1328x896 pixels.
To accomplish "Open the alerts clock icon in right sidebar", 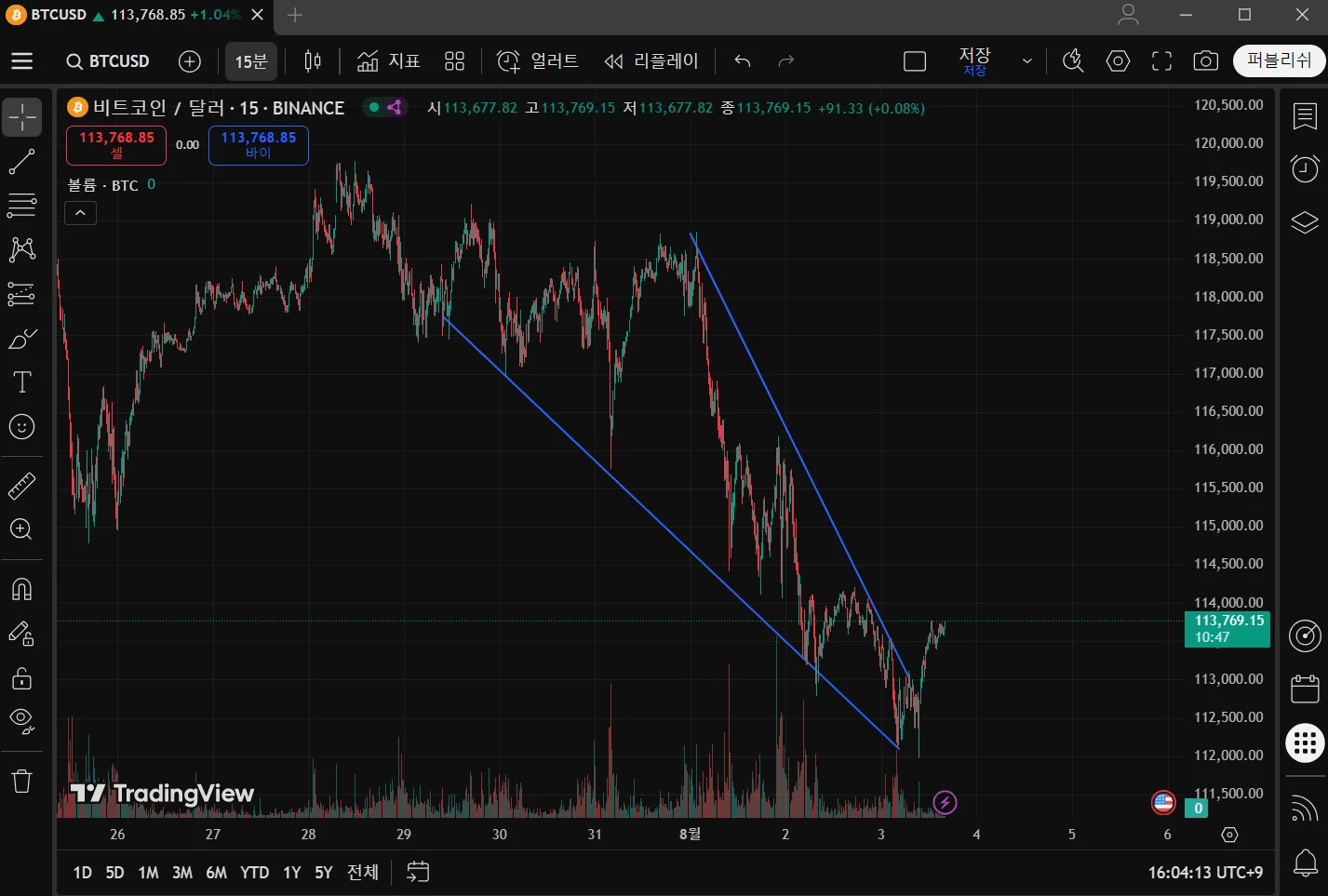I will tap(1305, 168).
